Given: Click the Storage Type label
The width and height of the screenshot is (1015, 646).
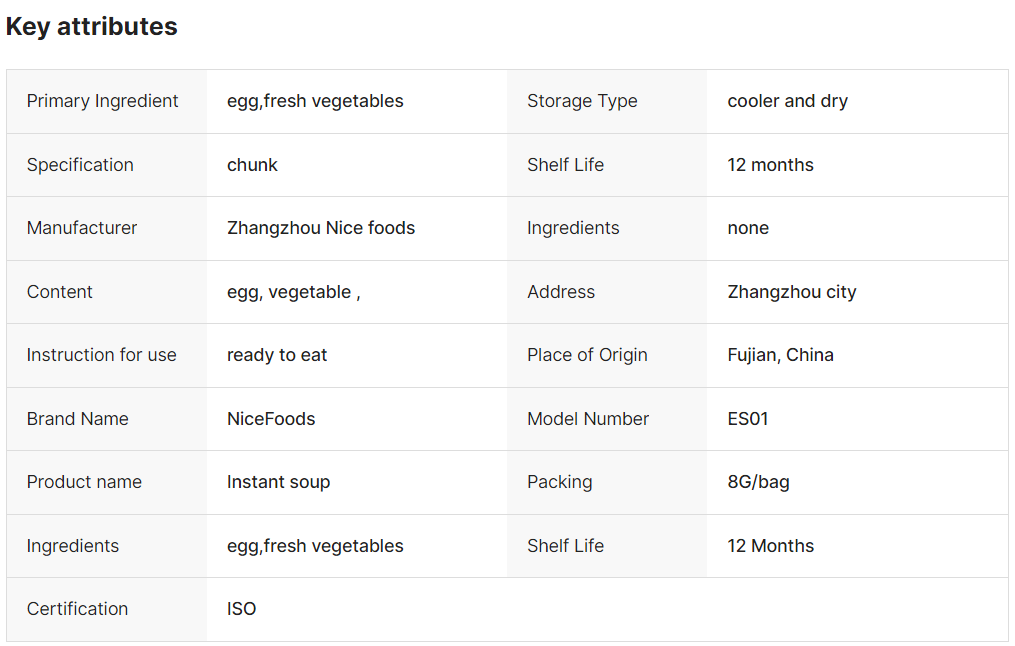Looking at the screenshot, I should (x=582, y=101).
